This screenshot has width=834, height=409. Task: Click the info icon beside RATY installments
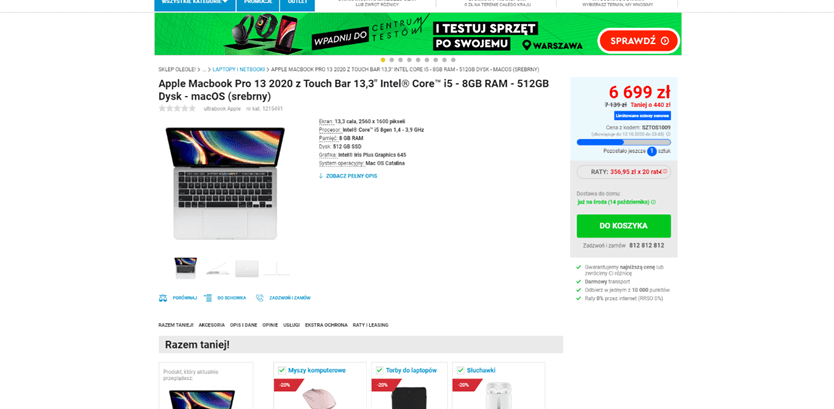point(664,171)
